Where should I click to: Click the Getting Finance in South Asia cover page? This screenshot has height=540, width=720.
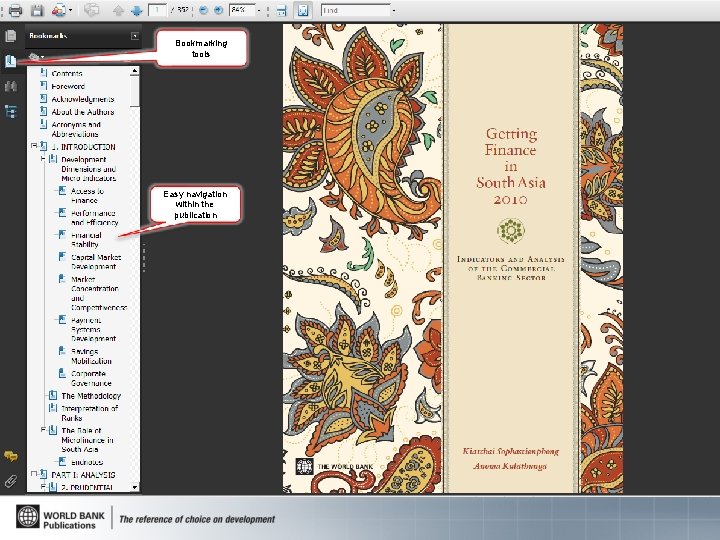[453, 259]
